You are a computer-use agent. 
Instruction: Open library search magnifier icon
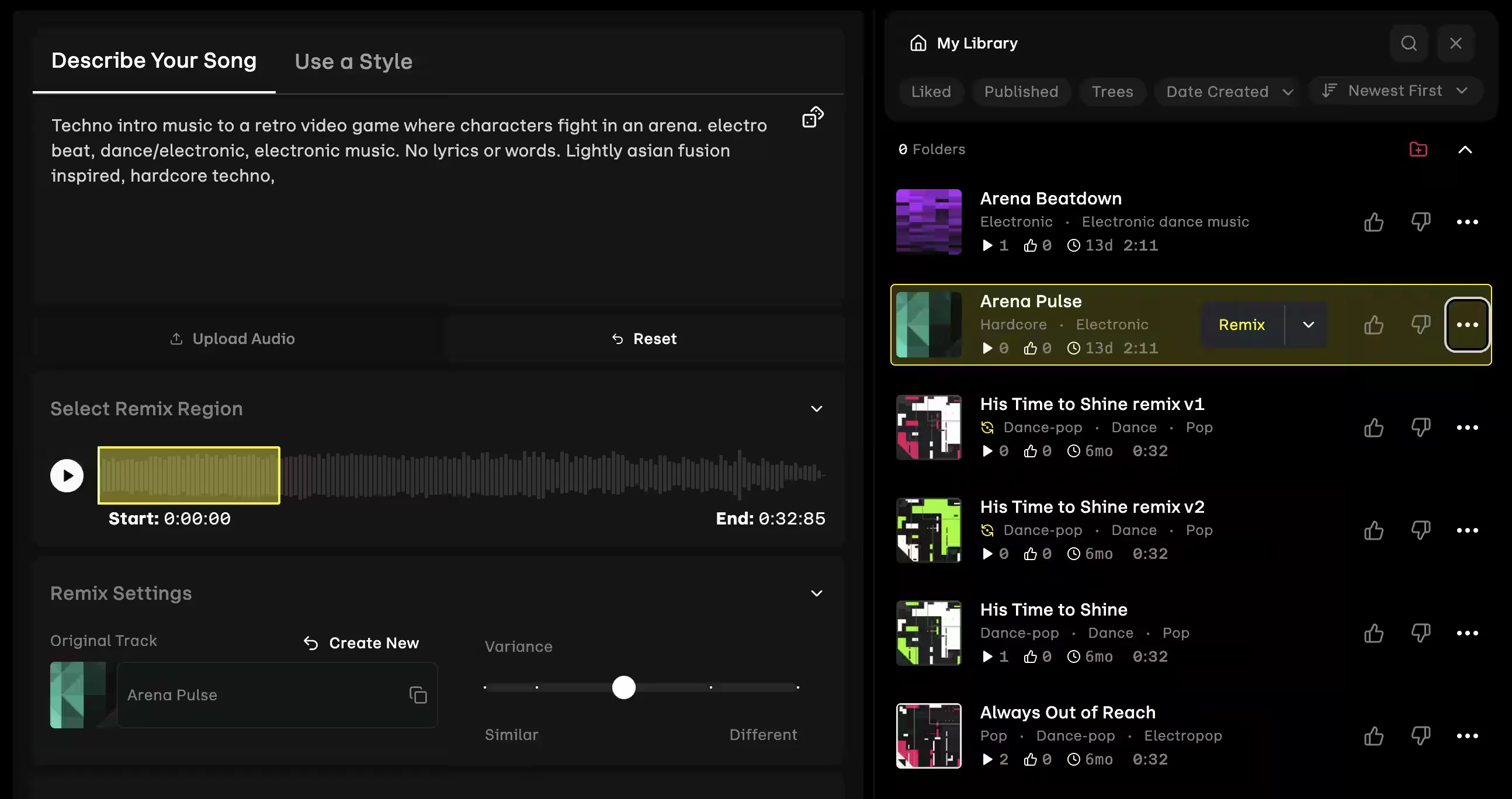[x=1409, y=43]
